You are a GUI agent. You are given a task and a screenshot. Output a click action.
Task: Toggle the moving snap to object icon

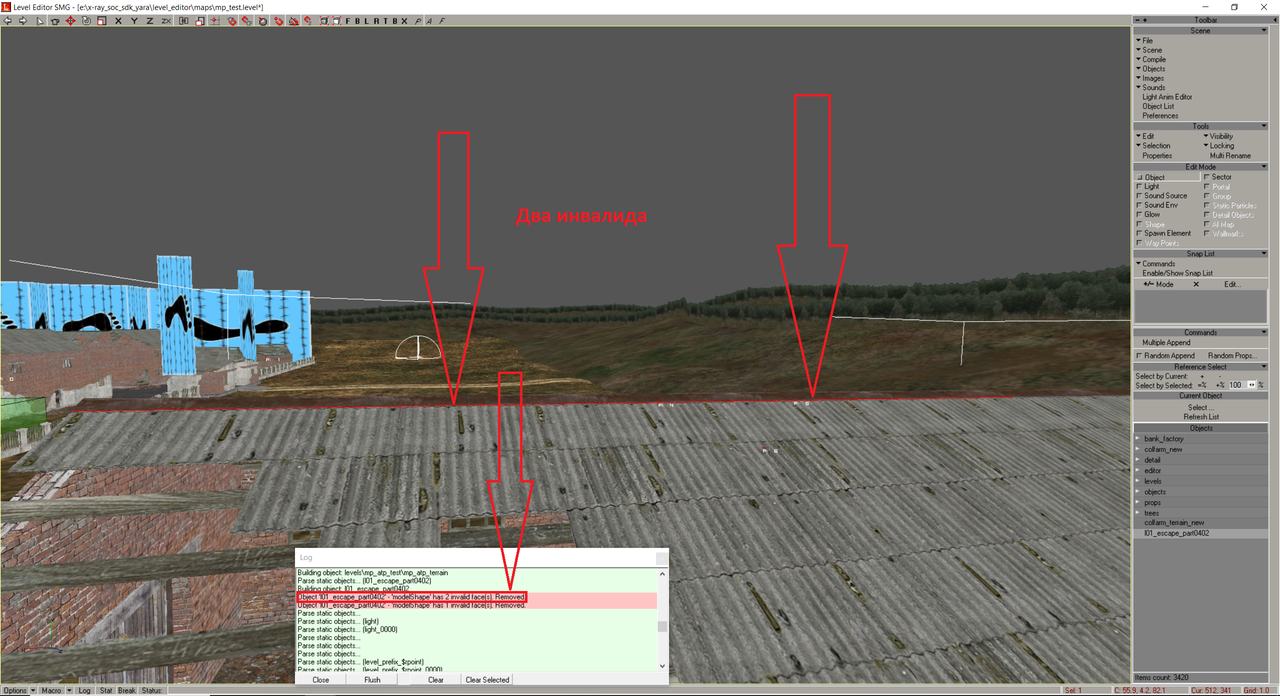[x=247, y=21]
